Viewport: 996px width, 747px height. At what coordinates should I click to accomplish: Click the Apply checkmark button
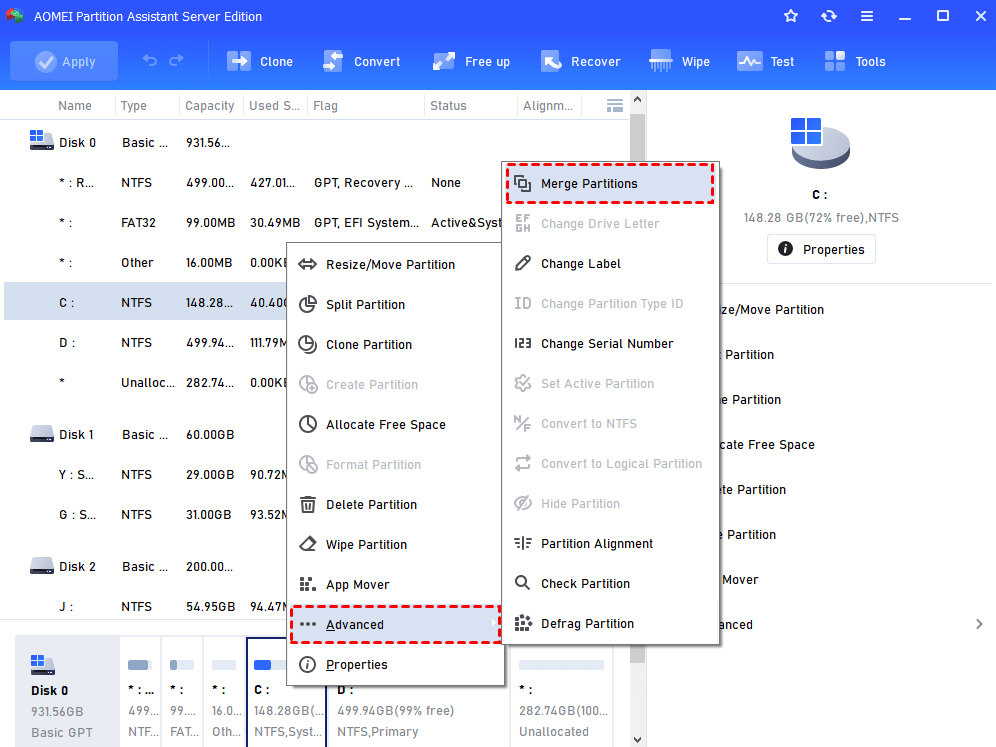[x=64, y=62]
